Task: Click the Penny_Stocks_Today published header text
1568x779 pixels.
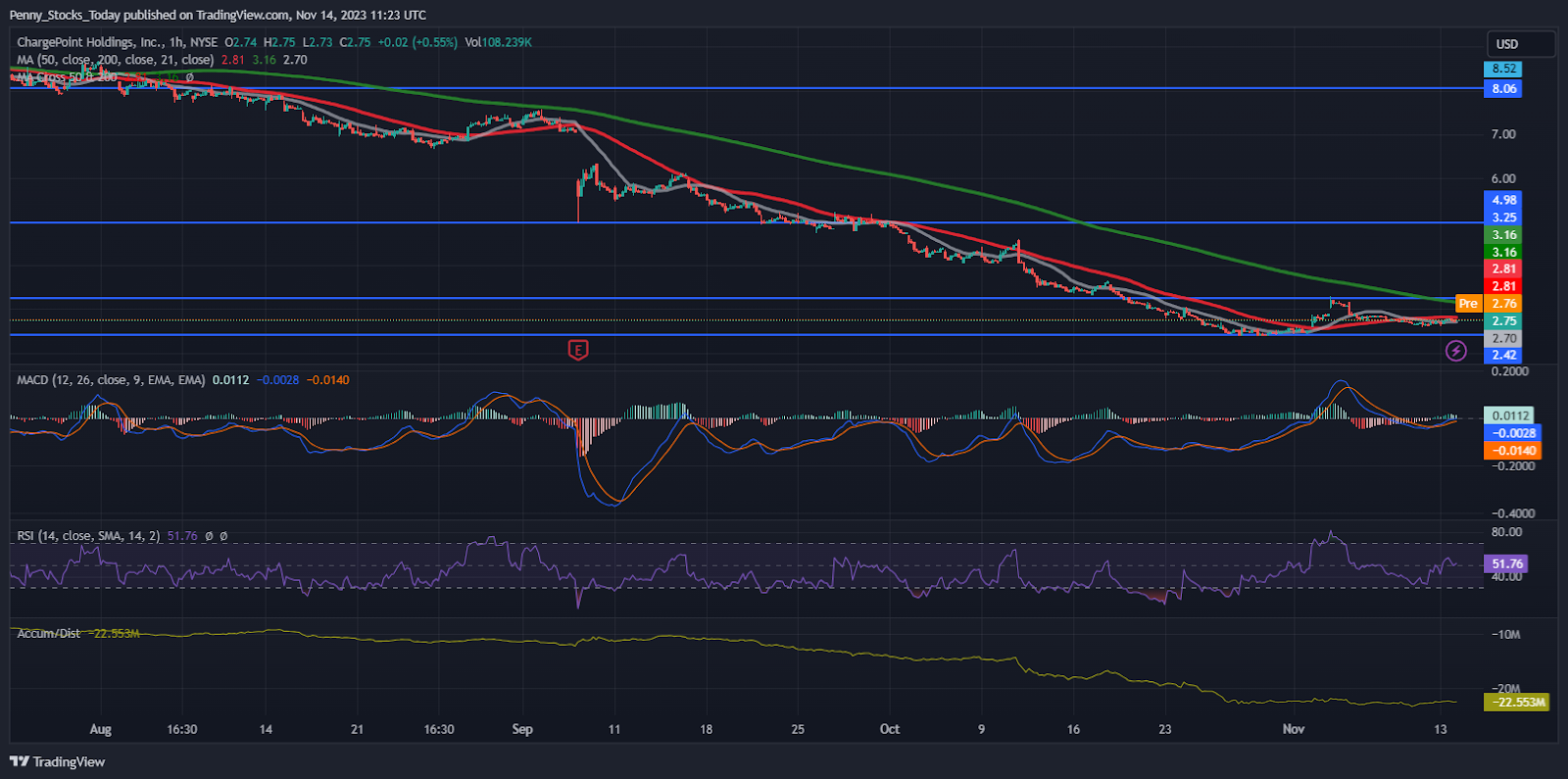Action: [218, 15]
